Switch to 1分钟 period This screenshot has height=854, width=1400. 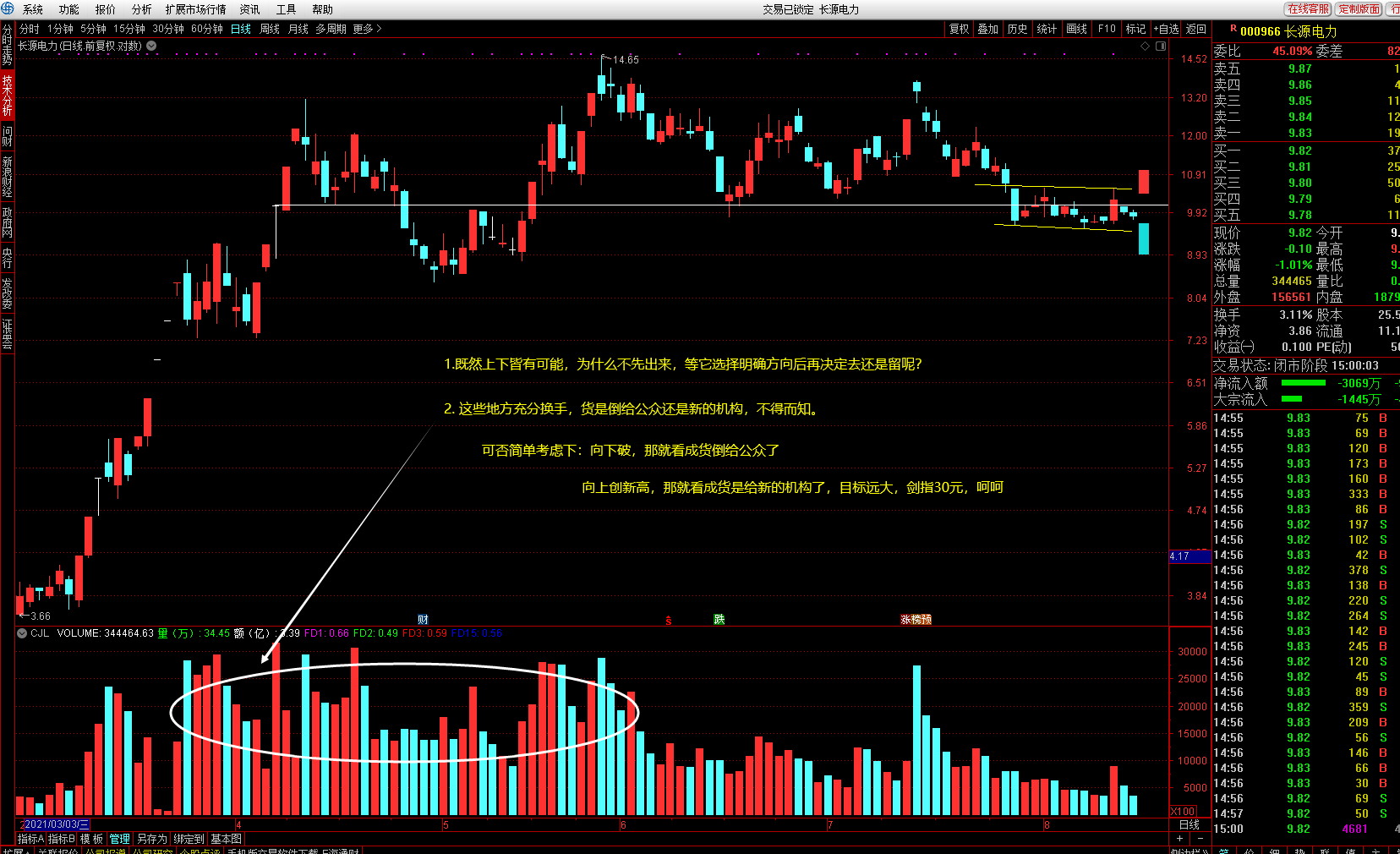click(x=60, y=29)
